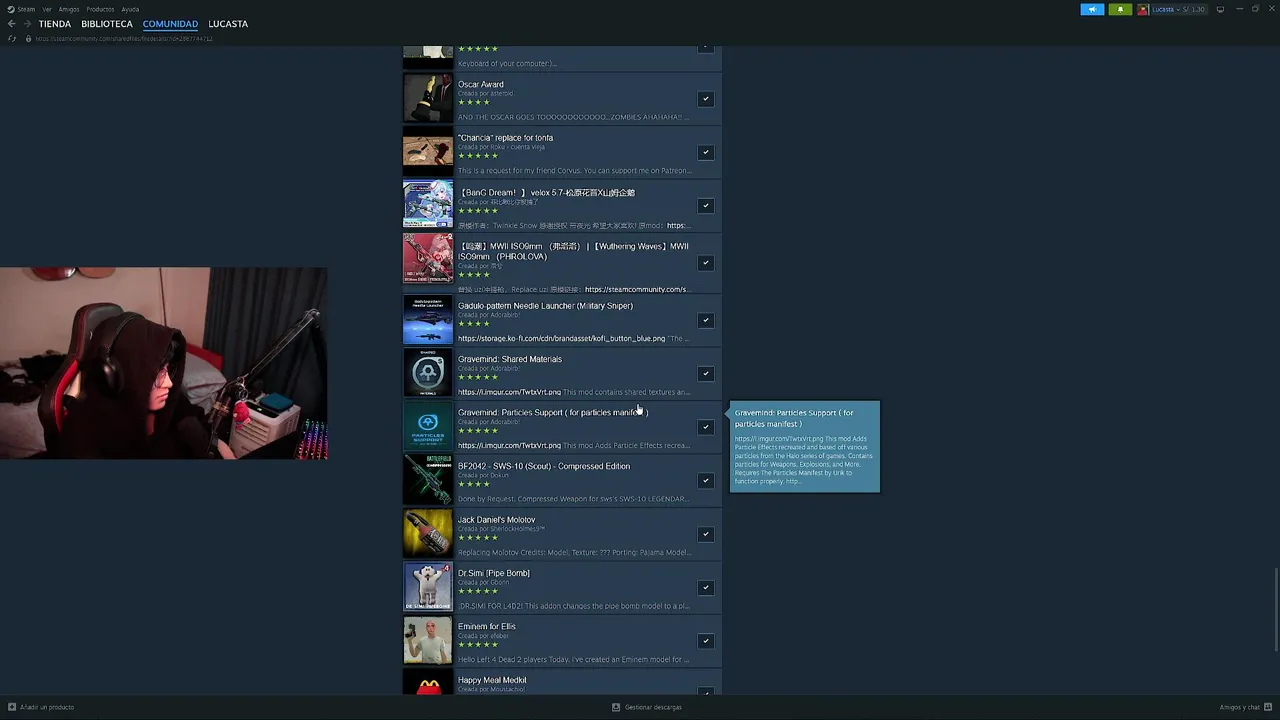The width and height of the screenshot is (1280, 720).
Task: Go to the TIENDA tab
Action: click(x=55, y=24)
